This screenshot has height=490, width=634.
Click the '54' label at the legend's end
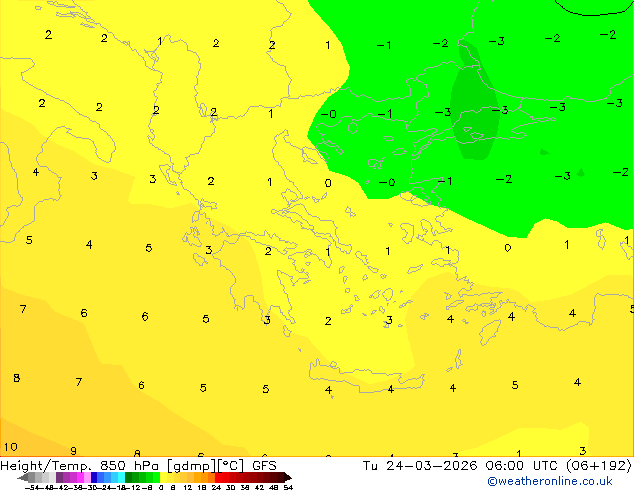point(288,487)
